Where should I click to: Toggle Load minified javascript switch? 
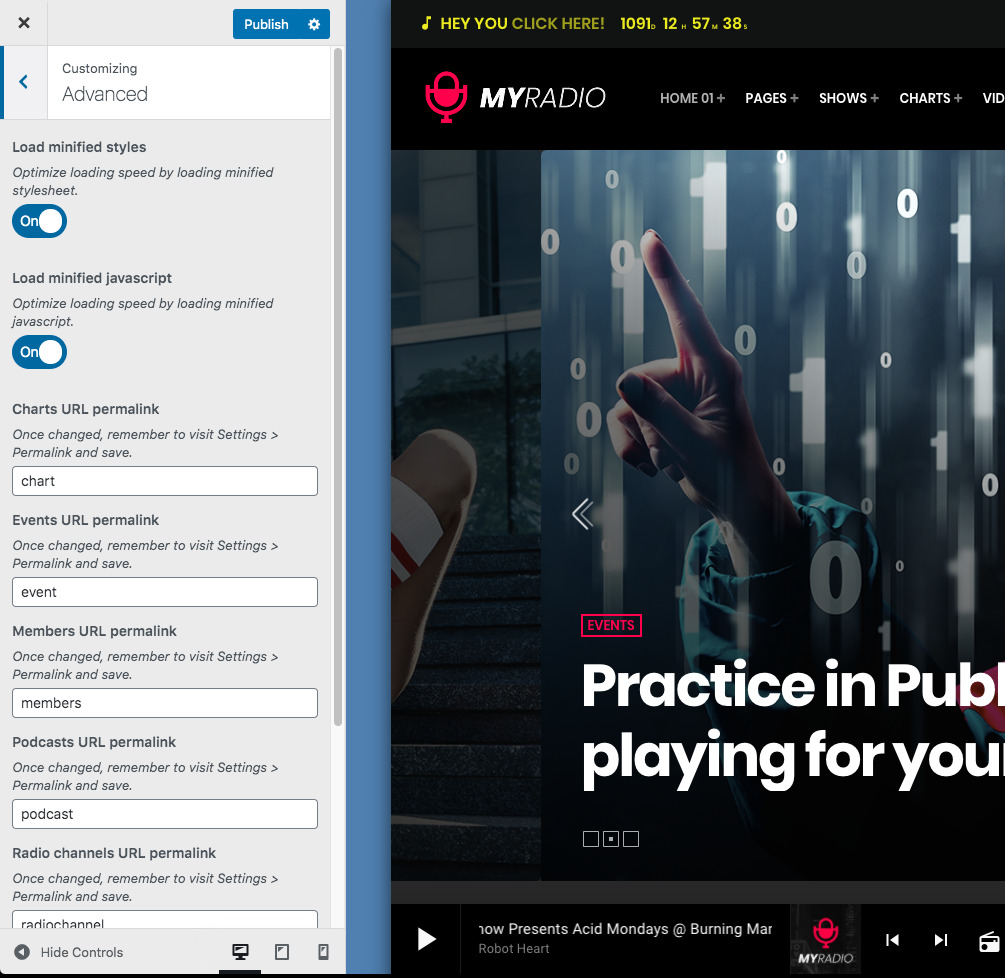pos(39,352)
